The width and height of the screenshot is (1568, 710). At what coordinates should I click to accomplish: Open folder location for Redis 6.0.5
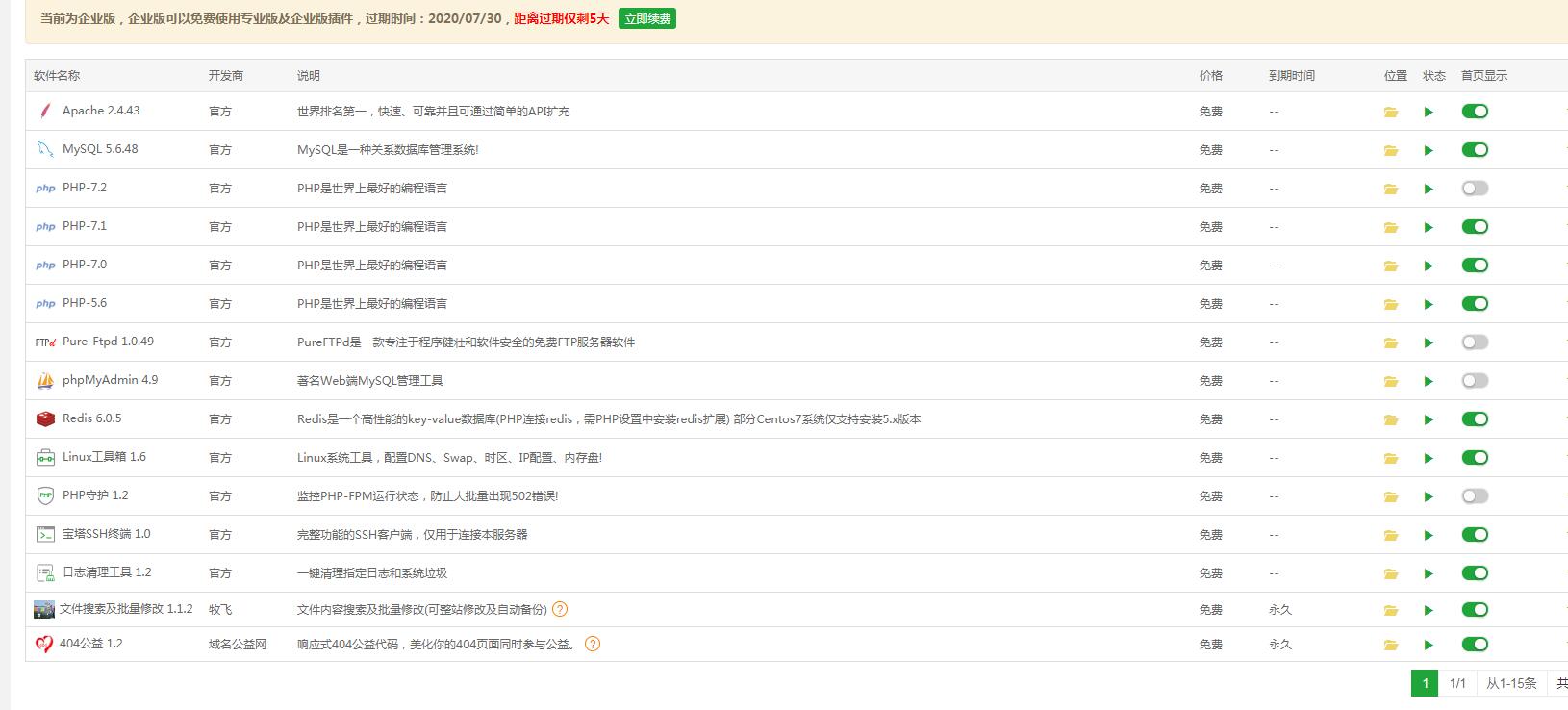(x=1390, y=419)
